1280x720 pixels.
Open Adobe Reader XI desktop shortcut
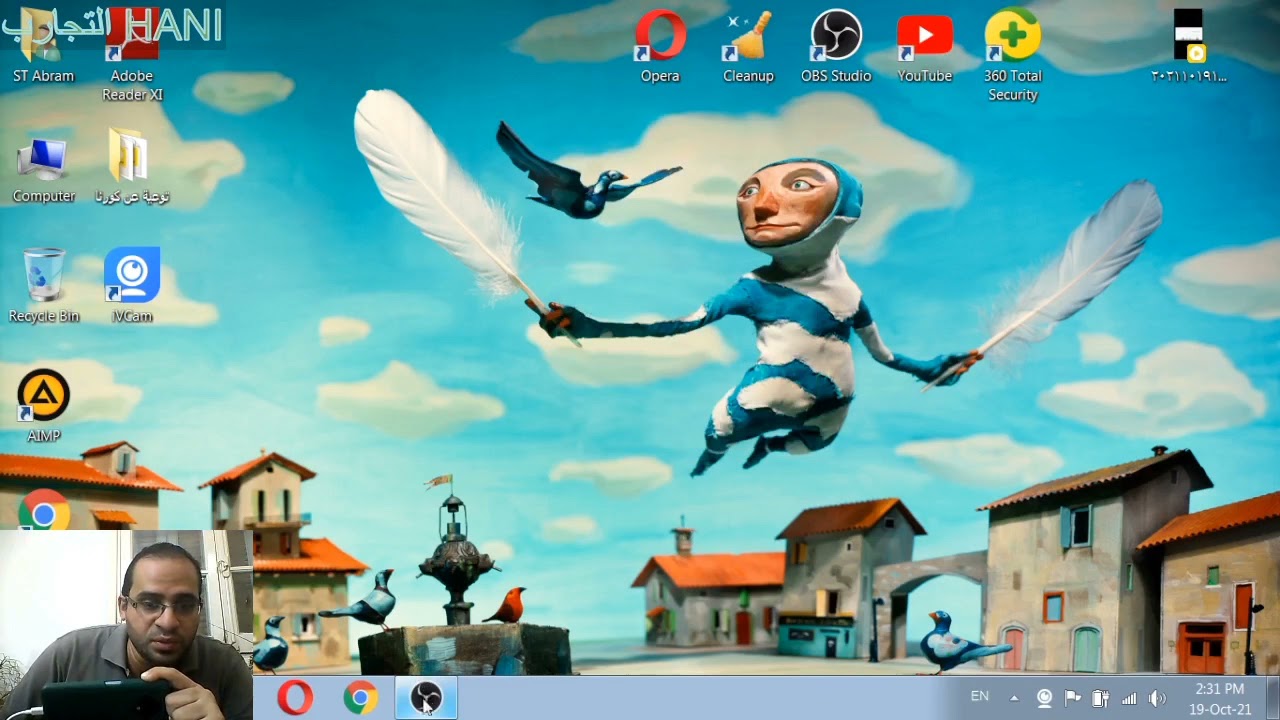click(132, 55)
